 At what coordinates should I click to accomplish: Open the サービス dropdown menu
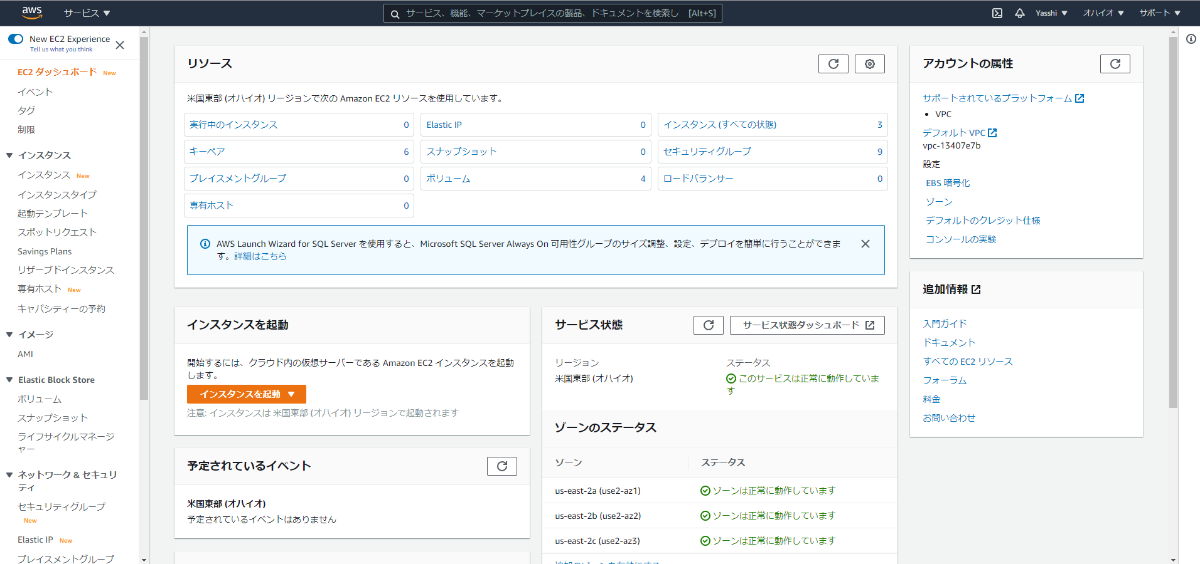tap(87, 13)
